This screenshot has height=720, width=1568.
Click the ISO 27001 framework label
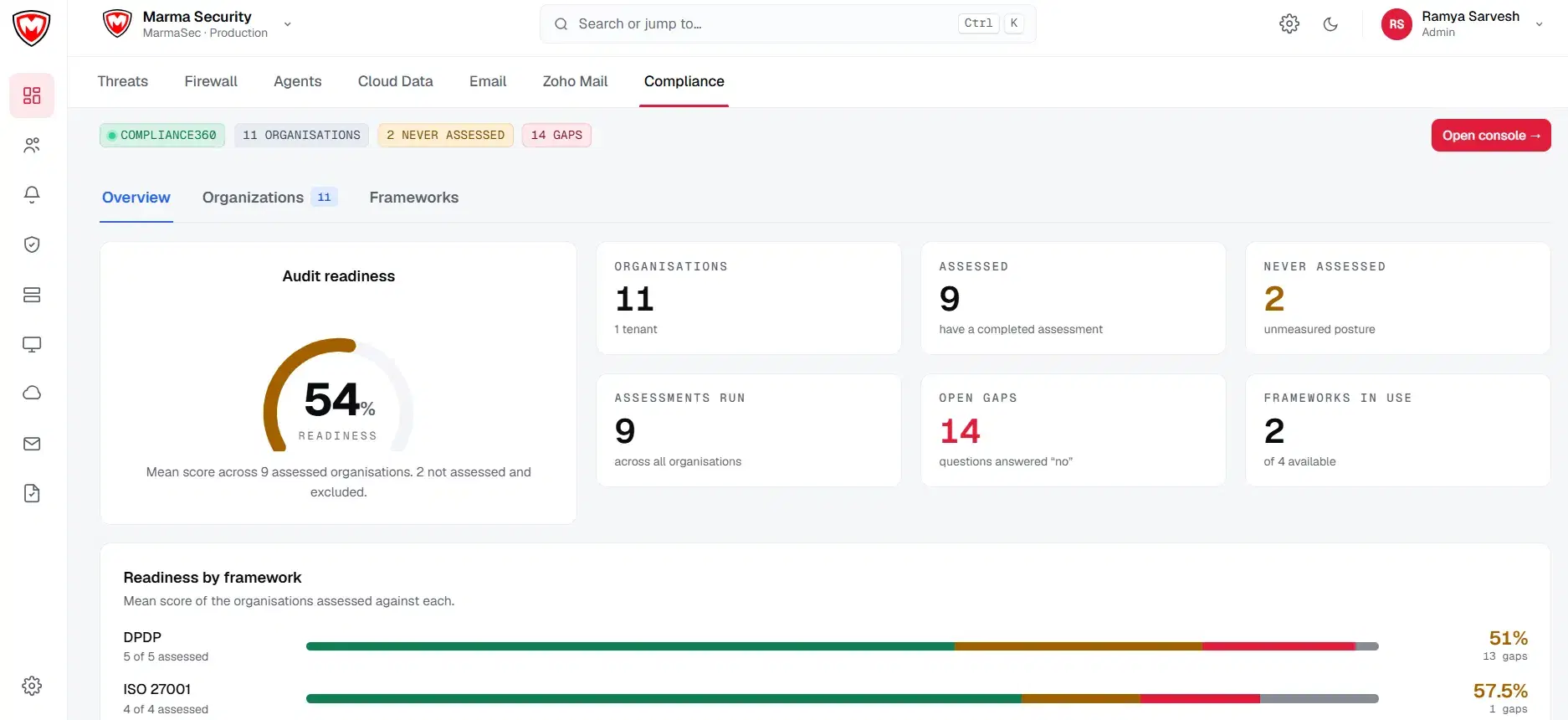click(x=157, y=689)
